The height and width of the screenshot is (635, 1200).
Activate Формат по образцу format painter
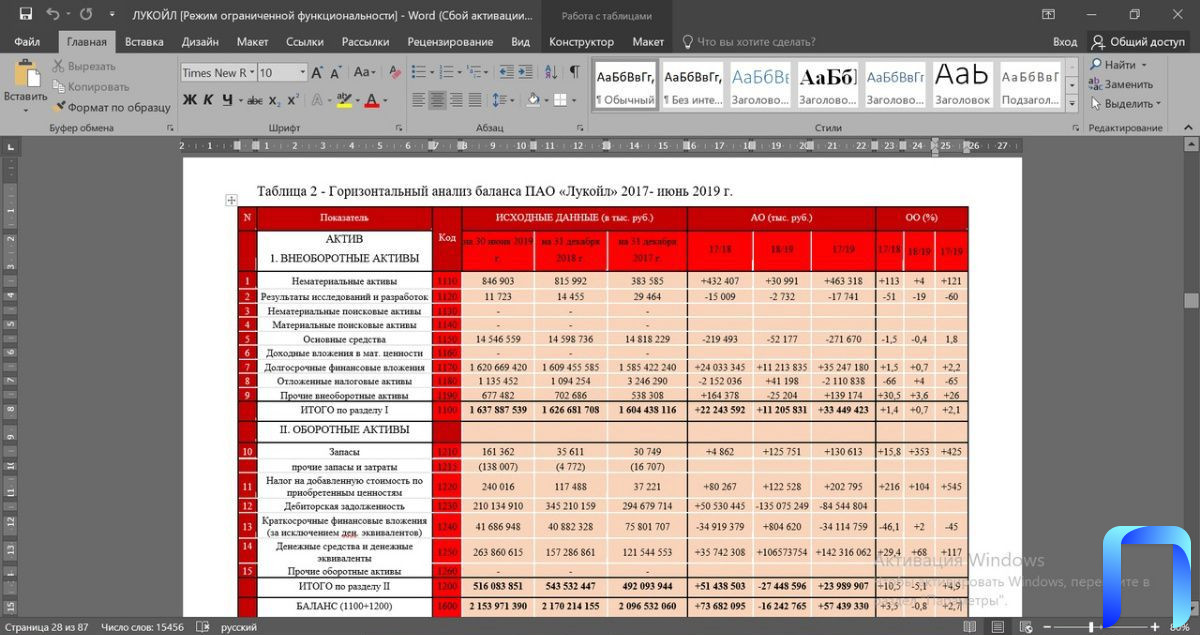pos(111,107)
